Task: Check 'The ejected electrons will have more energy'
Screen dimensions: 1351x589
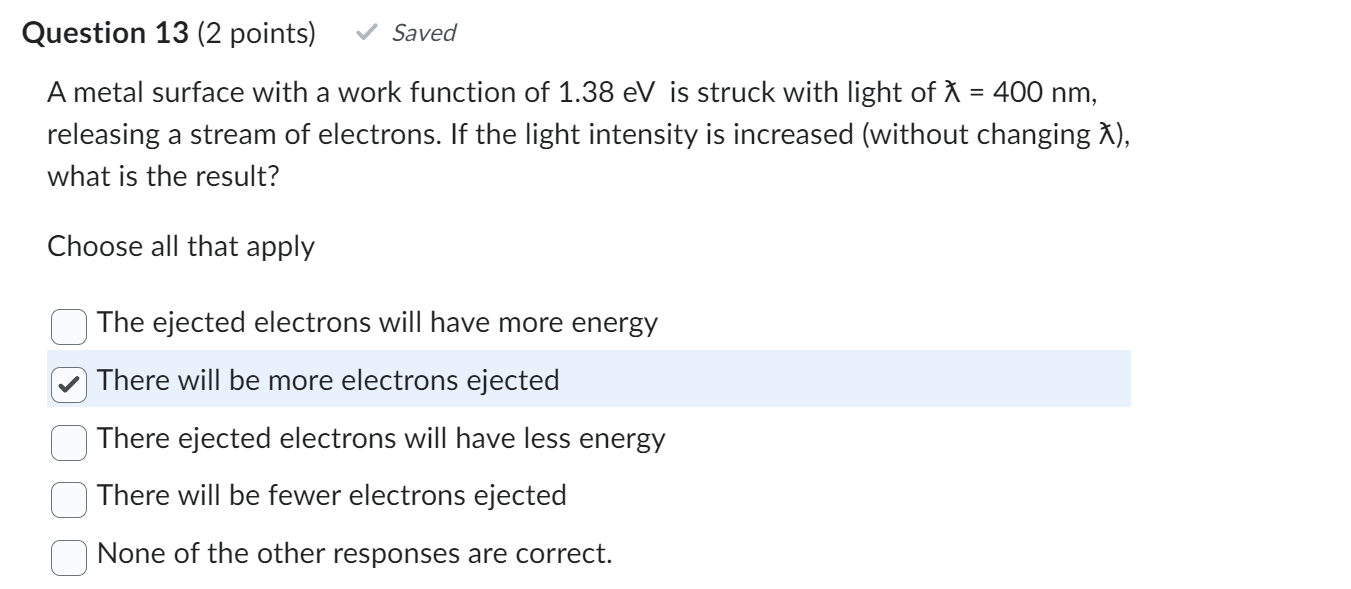Action: [68, 323]
